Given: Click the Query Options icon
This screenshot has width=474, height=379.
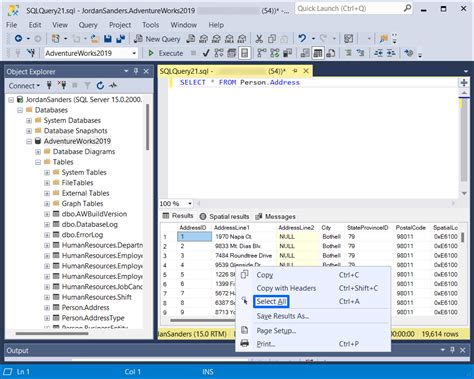Looking at the screenshot, I should coord(232,53).
